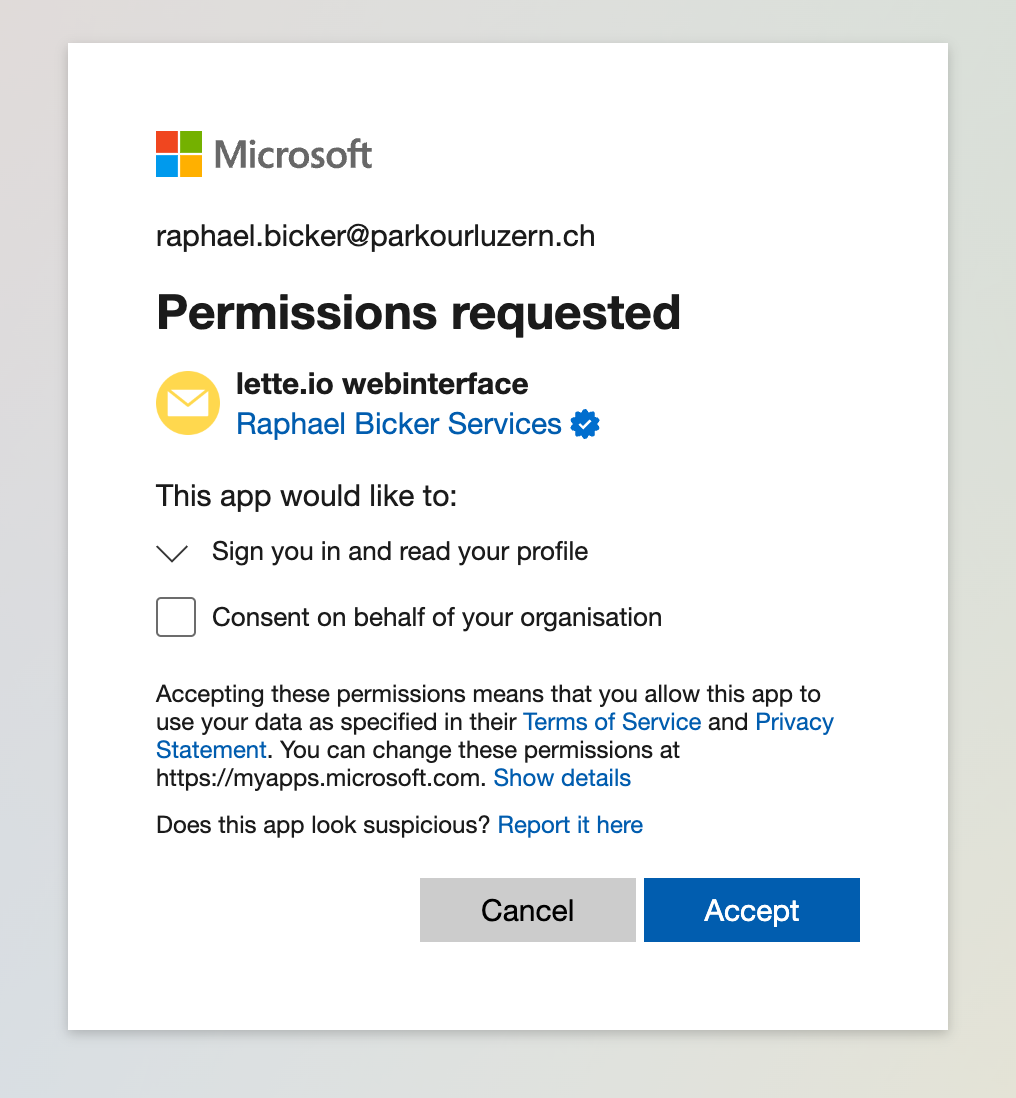Click the yellow envelope app icon
Viewport: 1016px width, 1098px height.
188,403
